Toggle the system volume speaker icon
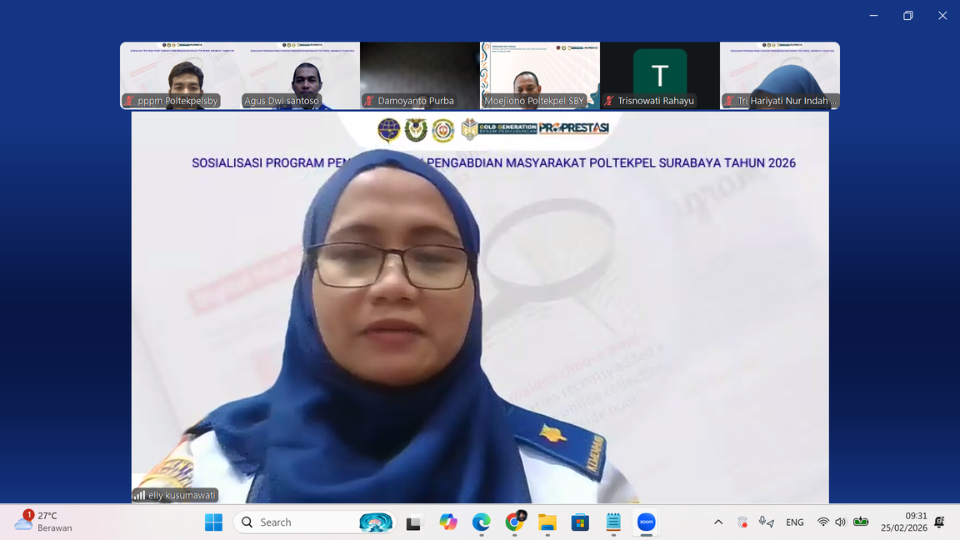 (840, 522)
